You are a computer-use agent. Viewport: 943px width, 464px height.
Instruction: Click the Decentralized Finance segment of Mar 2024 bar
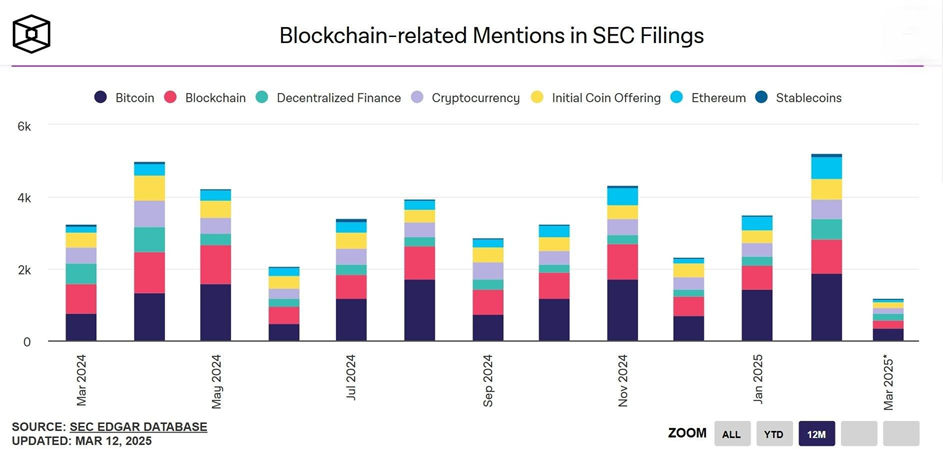(82, 274)
